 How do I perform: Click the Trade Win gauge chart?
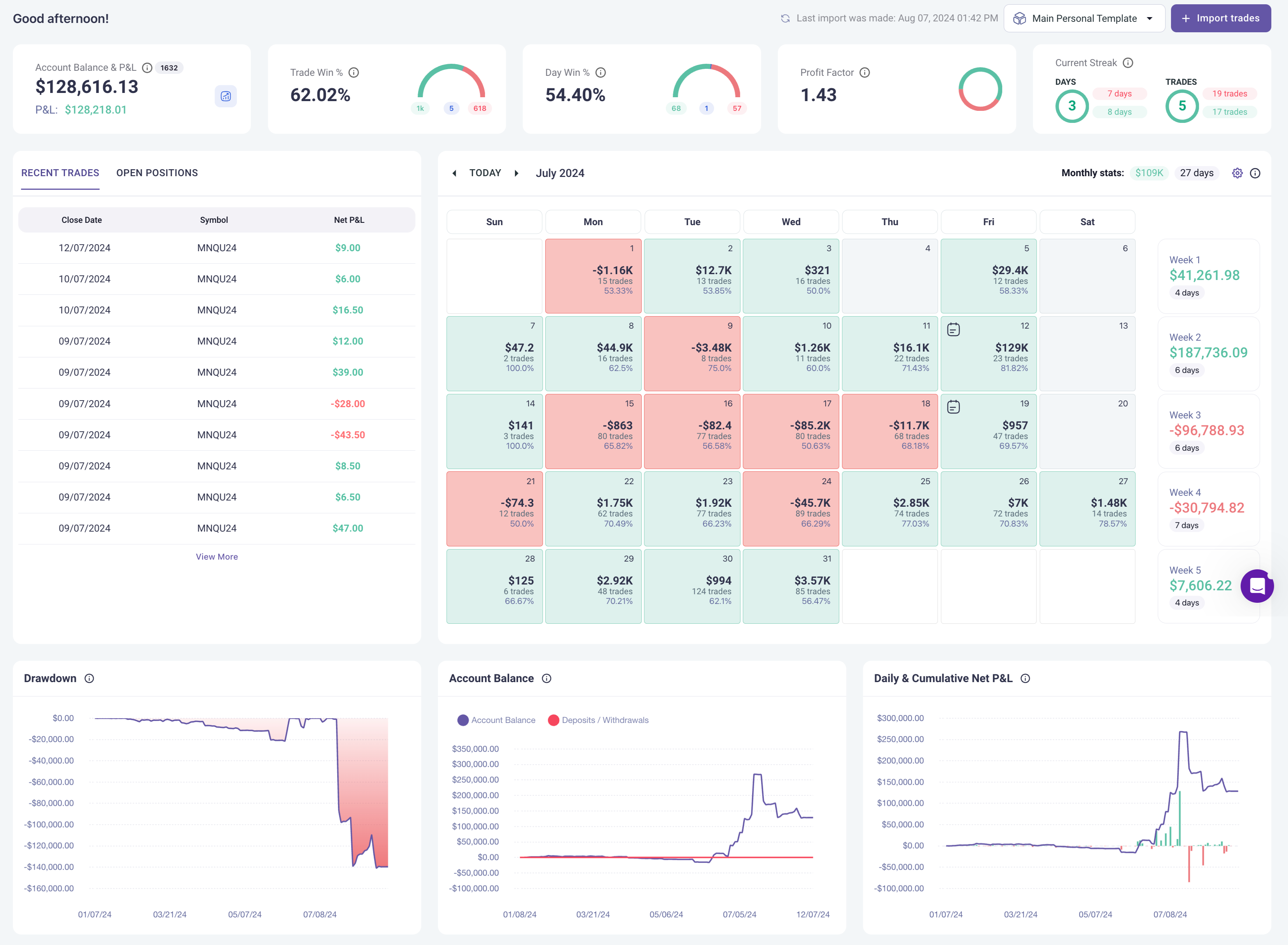451,81
